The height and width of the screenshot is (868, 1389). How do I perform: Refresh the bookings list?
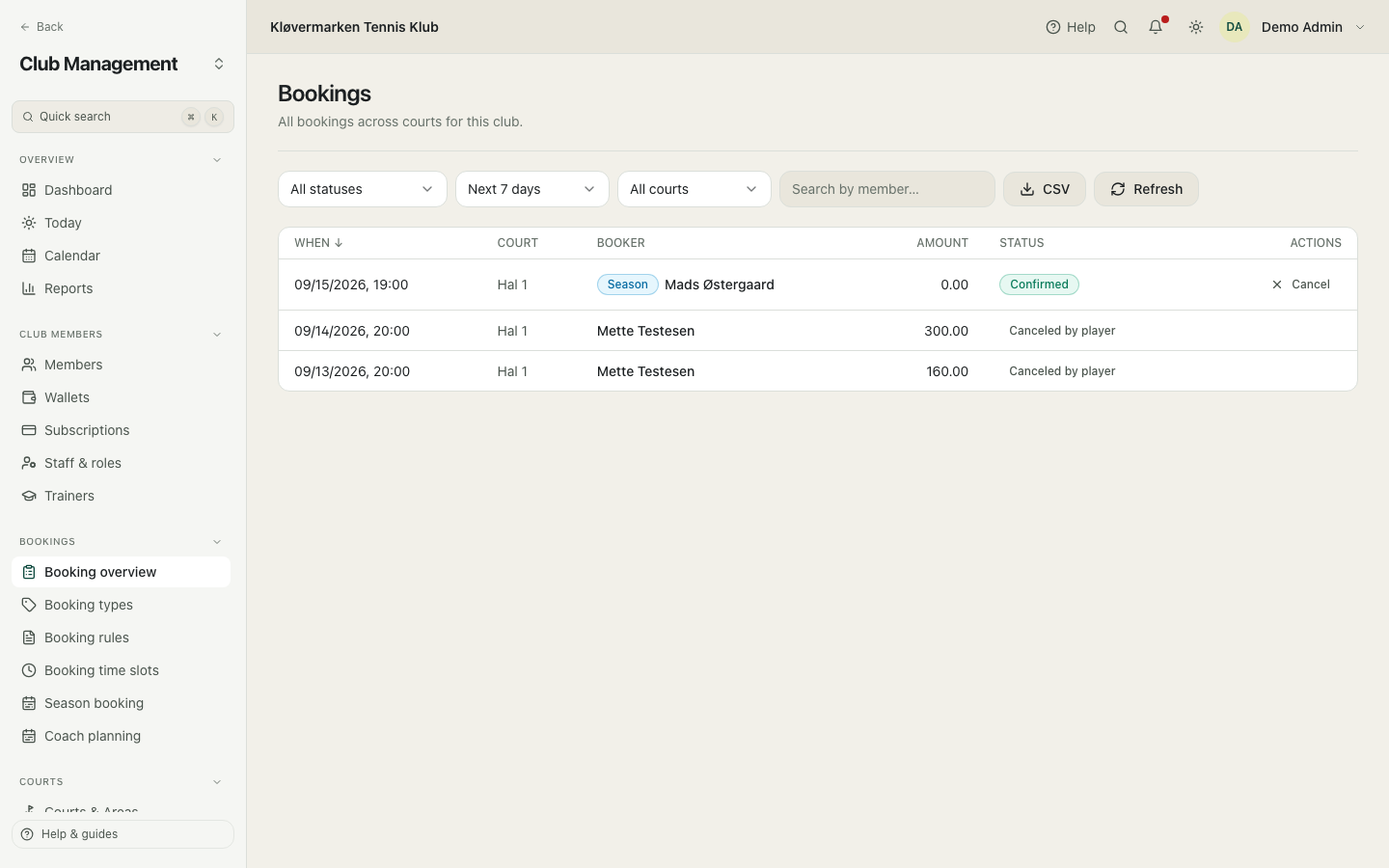coord(1146,189)
